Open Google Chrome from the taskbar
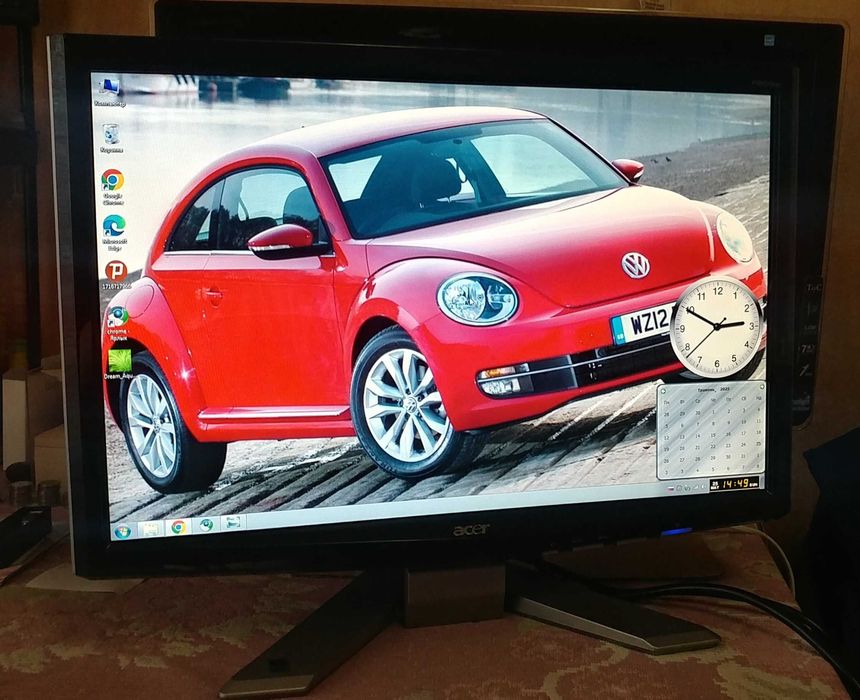This screenshot has width=860, height=700. tap(178, 527)
